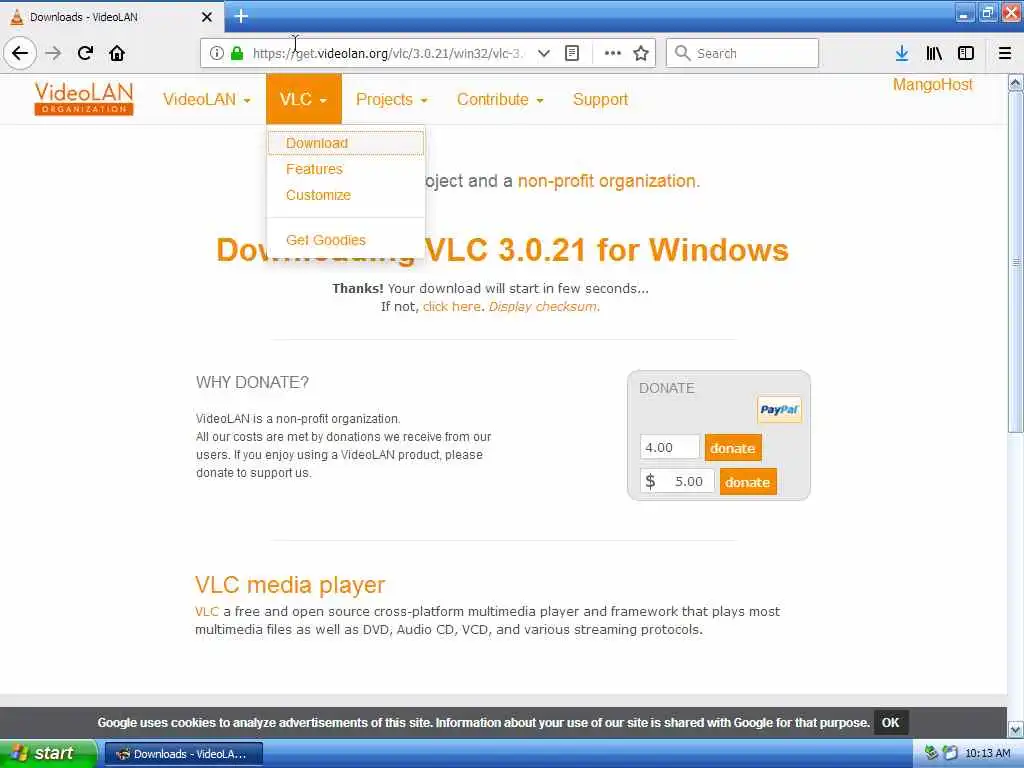
Task: Expand the Projects navigation dropdown
Action: 391,99
